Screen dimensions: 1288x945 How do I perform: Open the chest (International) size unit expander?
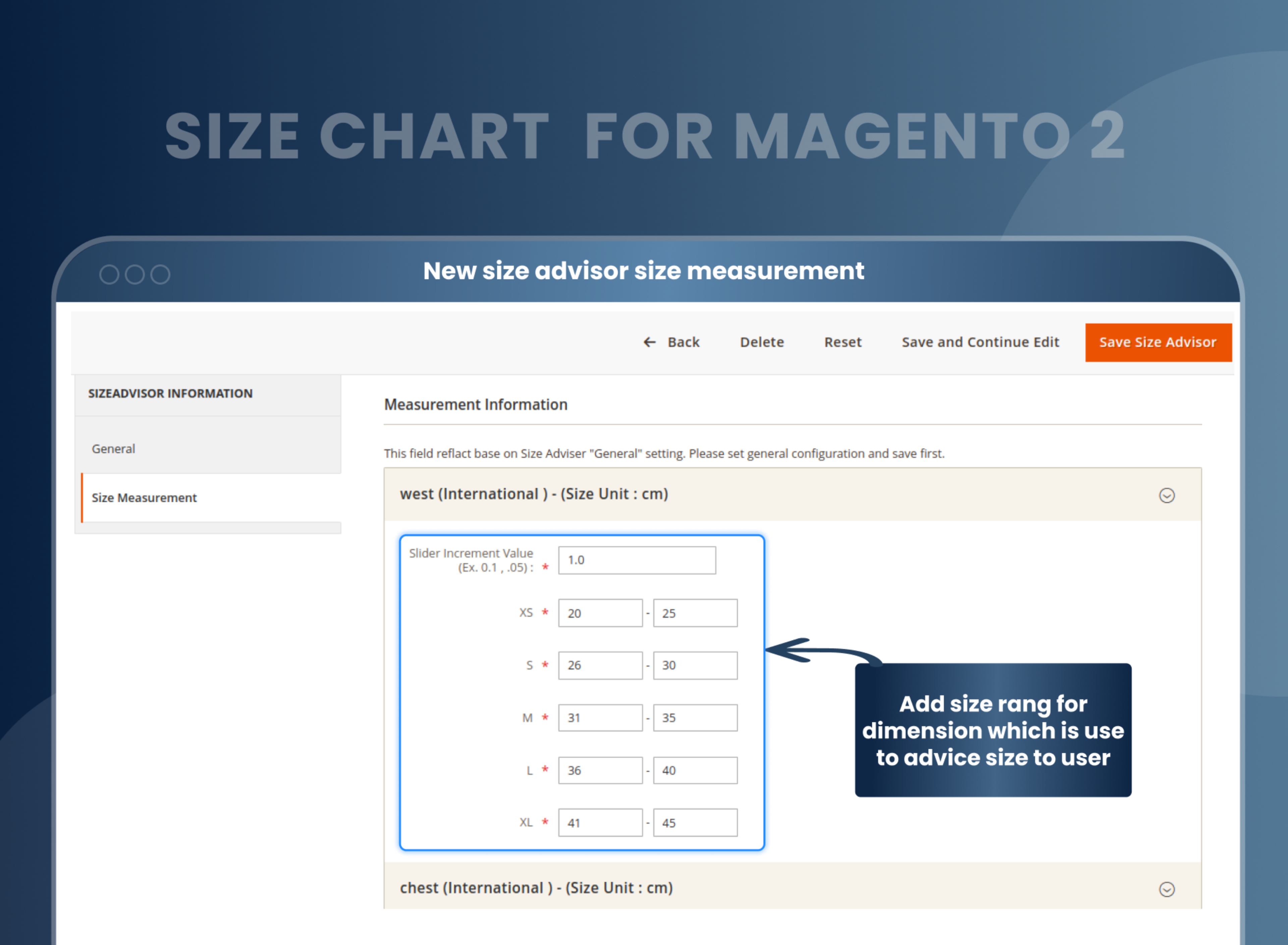tap(1167, 890)
